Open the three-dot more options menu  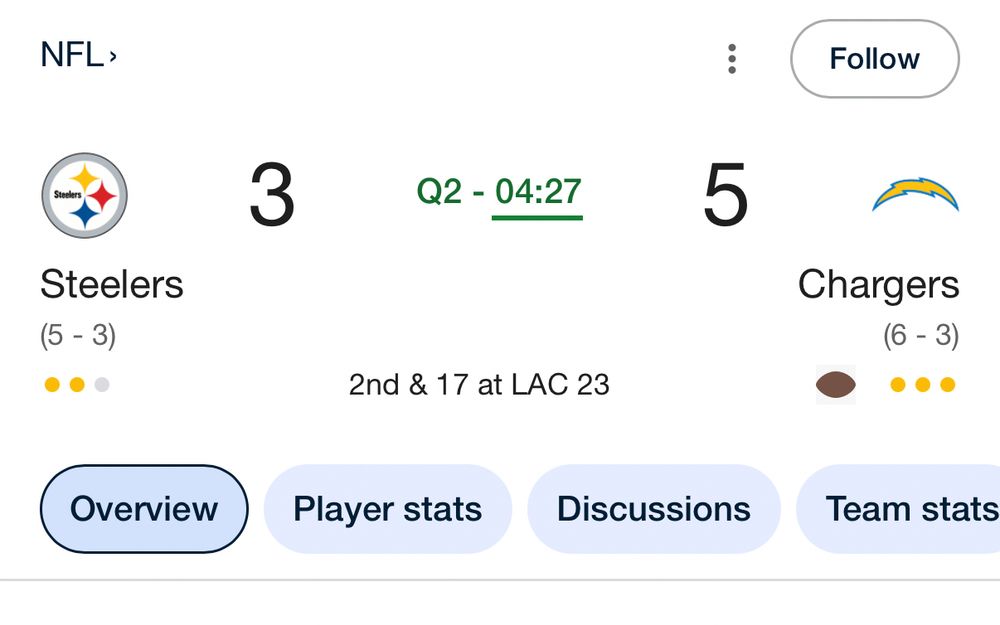[732, 59]
